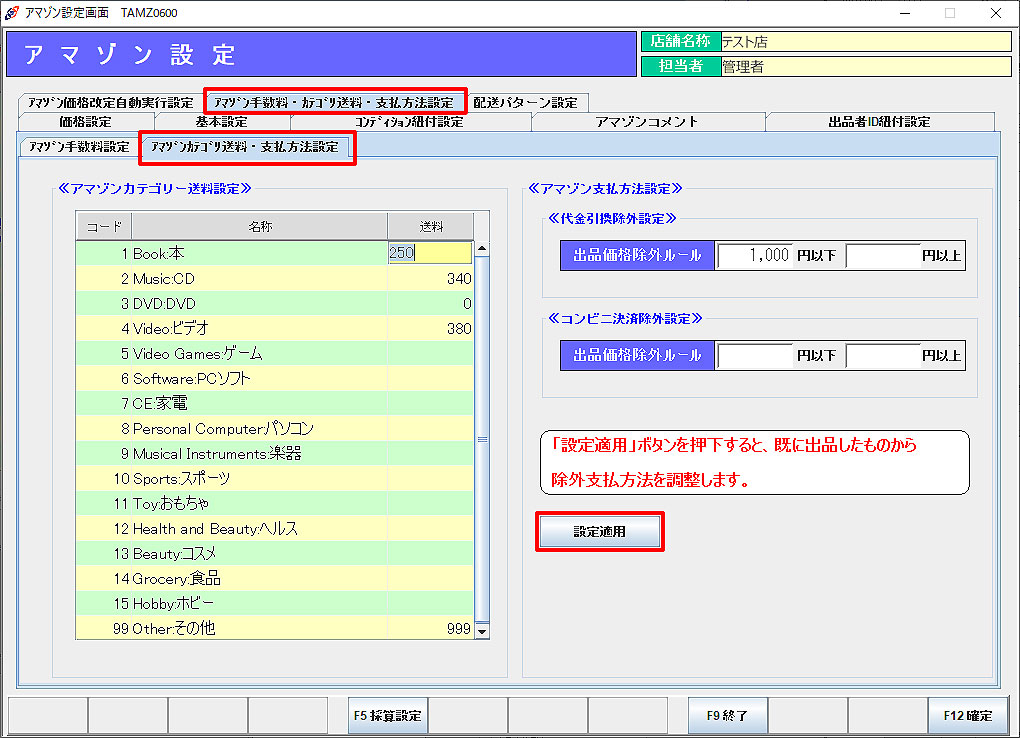Screen dimensions: 1020x738
Task: Select the 価格設定 tab
Action: (x=85, y=122)
